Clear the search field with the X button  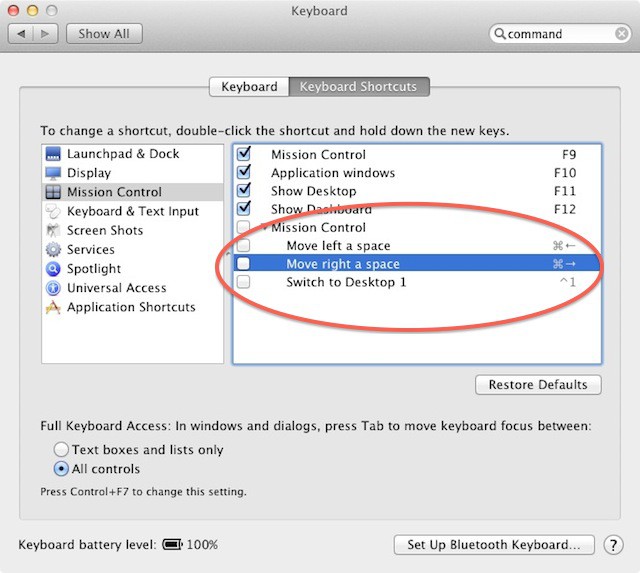[x=620, y=34]
